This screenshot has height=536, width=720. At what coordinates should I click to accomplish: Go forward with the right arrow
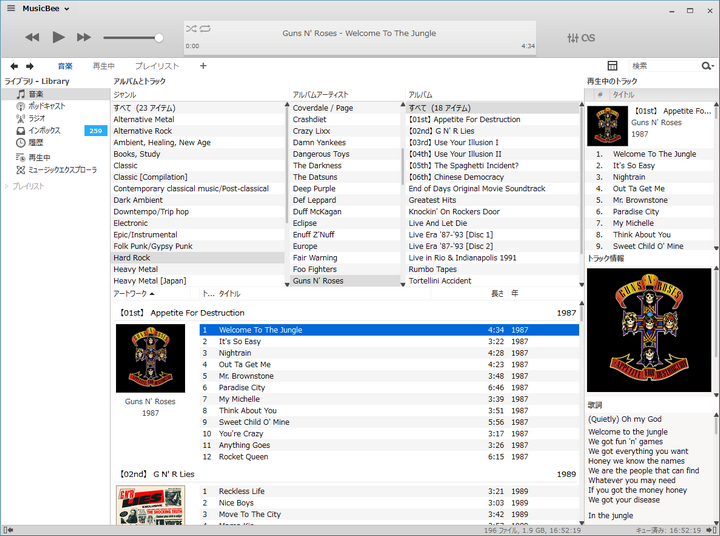click(x=30, y=66)
